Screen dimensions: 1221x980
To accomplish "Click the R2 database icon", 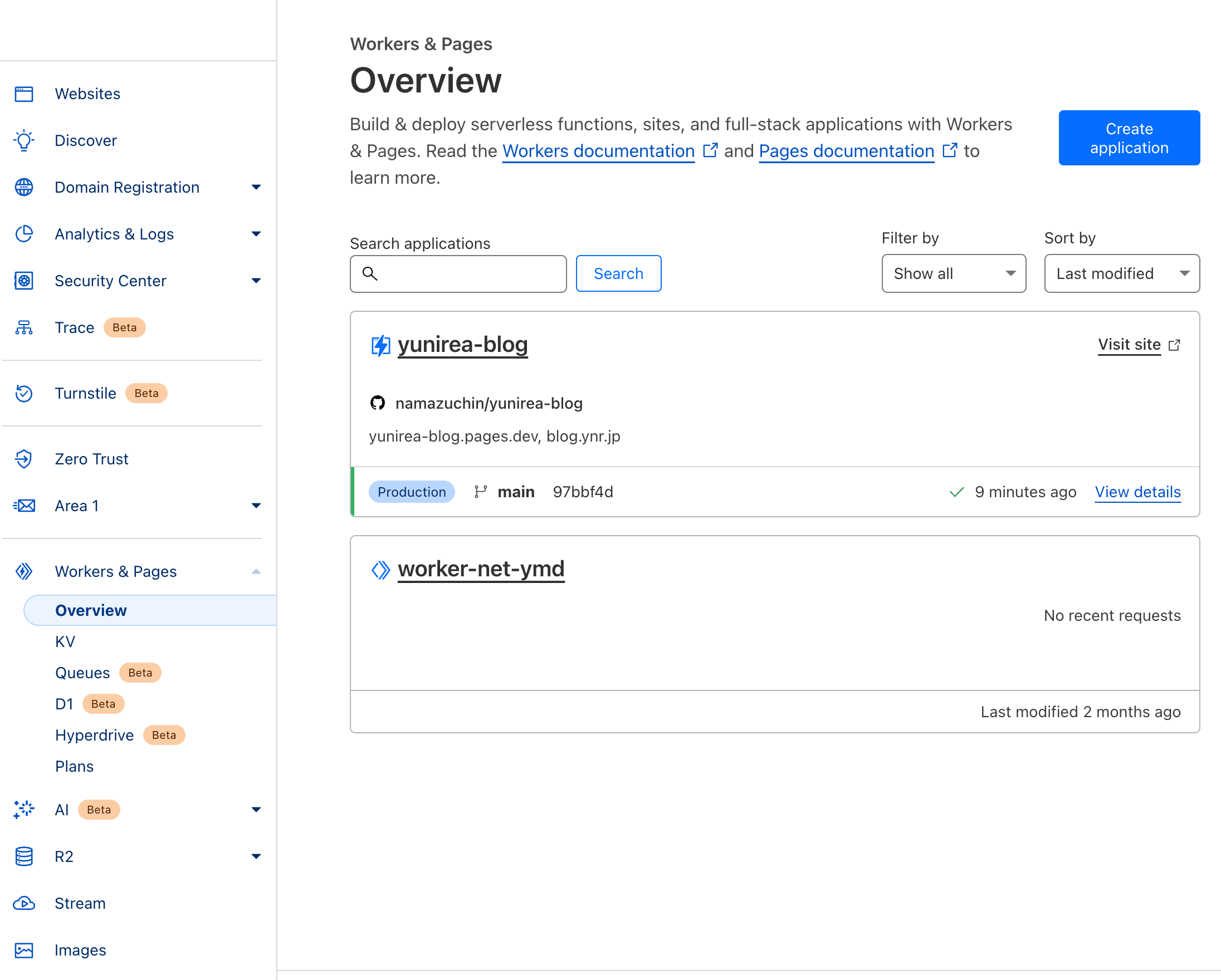I will click(24, 856).
